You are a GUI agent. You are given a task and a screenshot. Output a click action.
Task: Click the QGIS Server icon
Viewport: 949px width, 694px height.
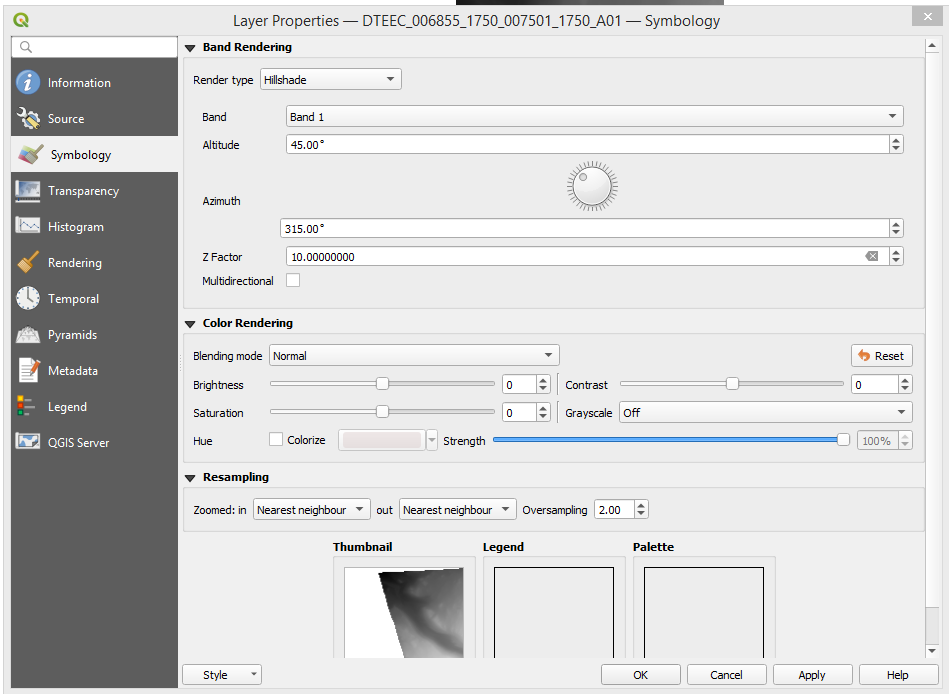click(x=28, y=442)
